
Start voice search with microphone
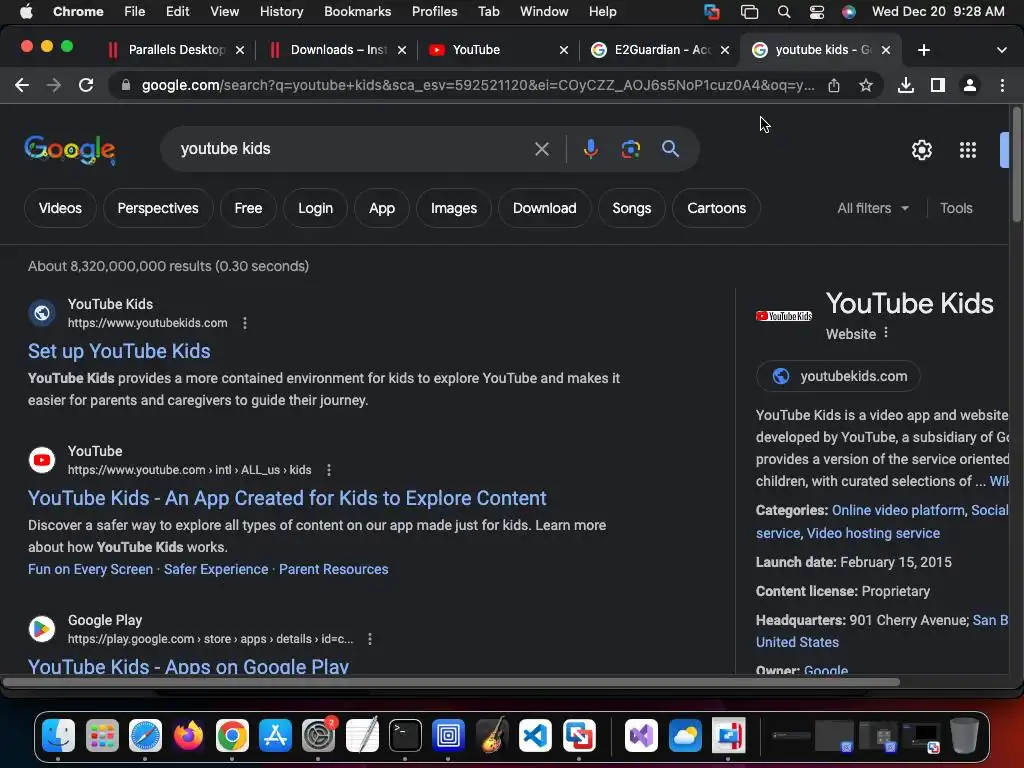coord(590,150)
